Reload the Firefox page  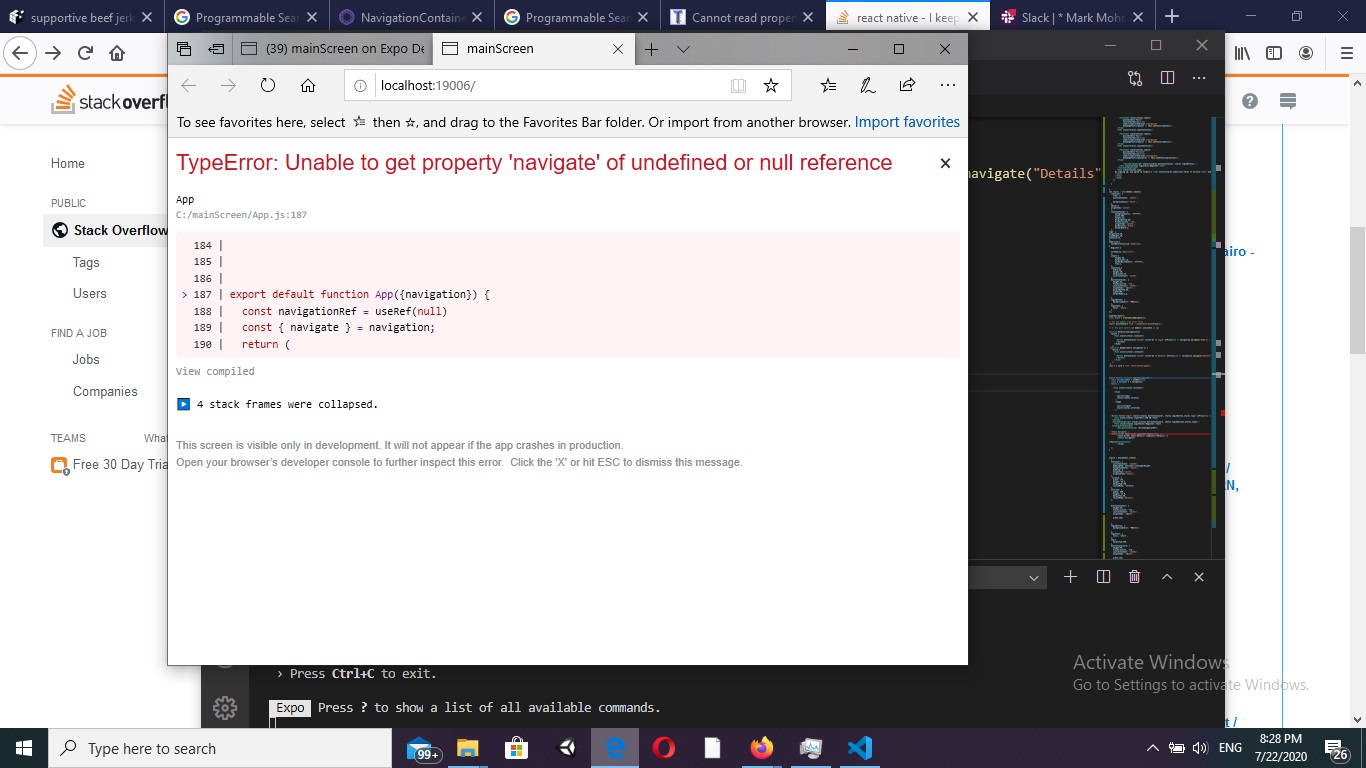85,53
